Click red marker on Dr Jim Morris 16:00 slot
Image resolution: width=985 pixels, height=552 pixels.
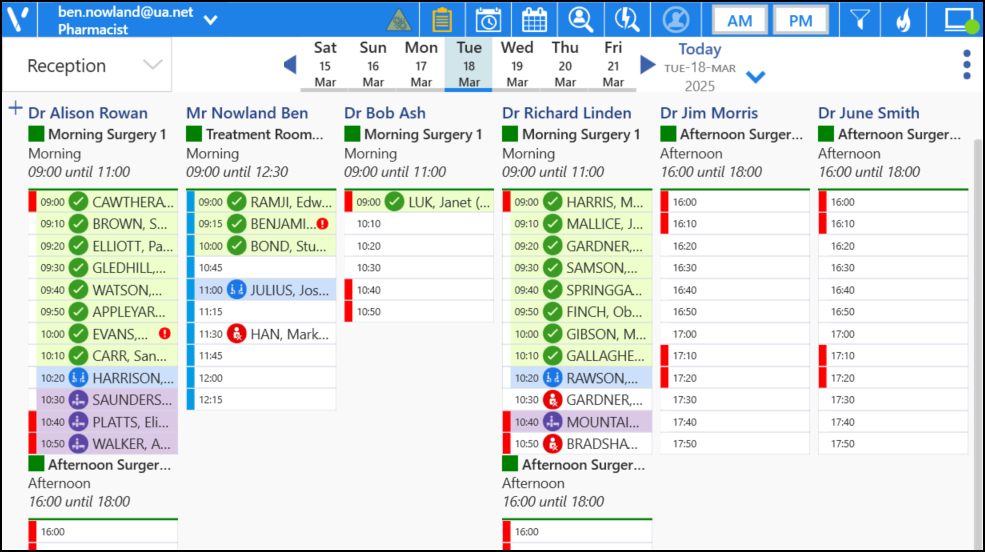tap(664, 202)
